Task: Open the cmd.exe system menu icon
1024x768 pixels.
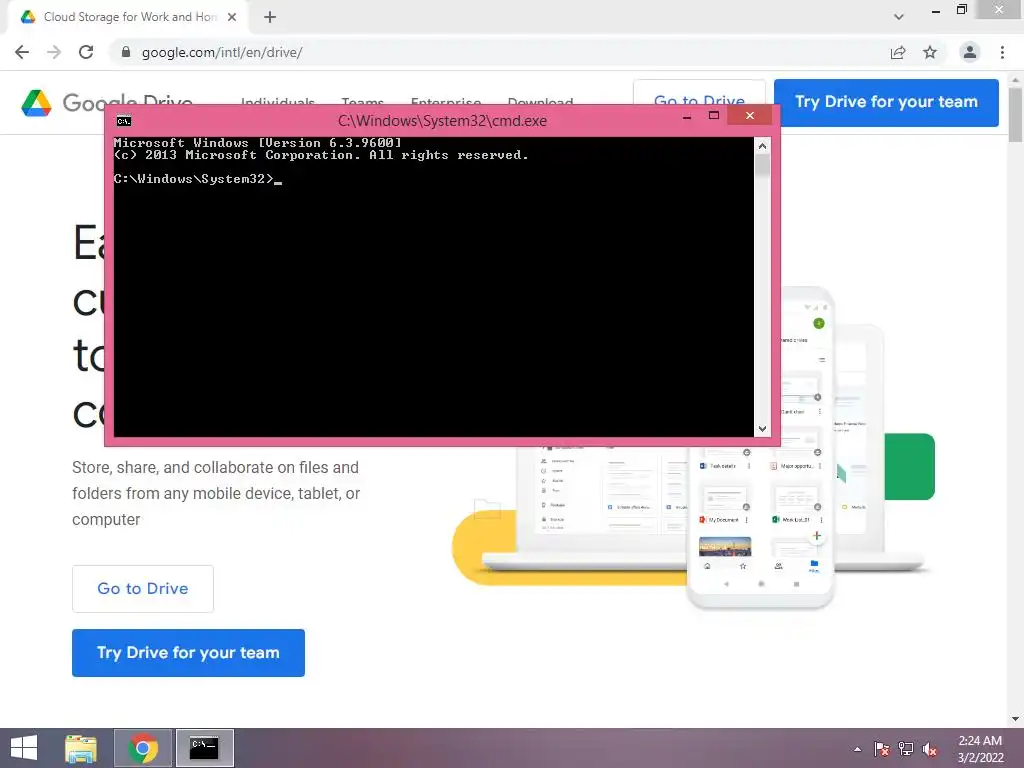Action: coord(124,121)
